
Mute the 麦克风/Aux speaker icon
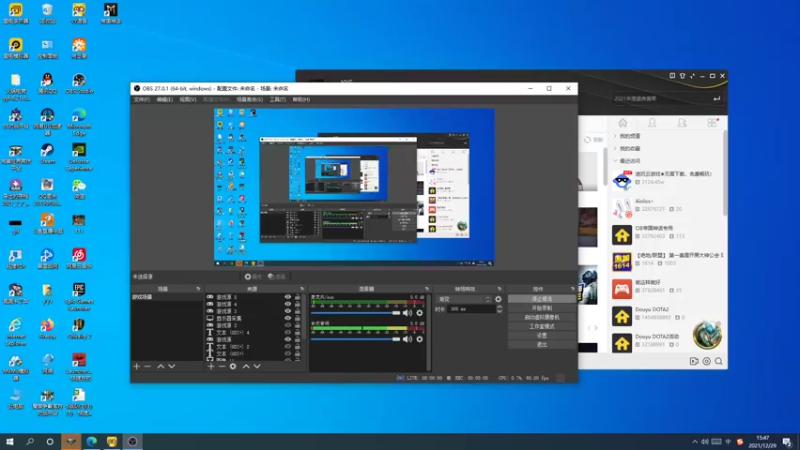coord(407,313)
